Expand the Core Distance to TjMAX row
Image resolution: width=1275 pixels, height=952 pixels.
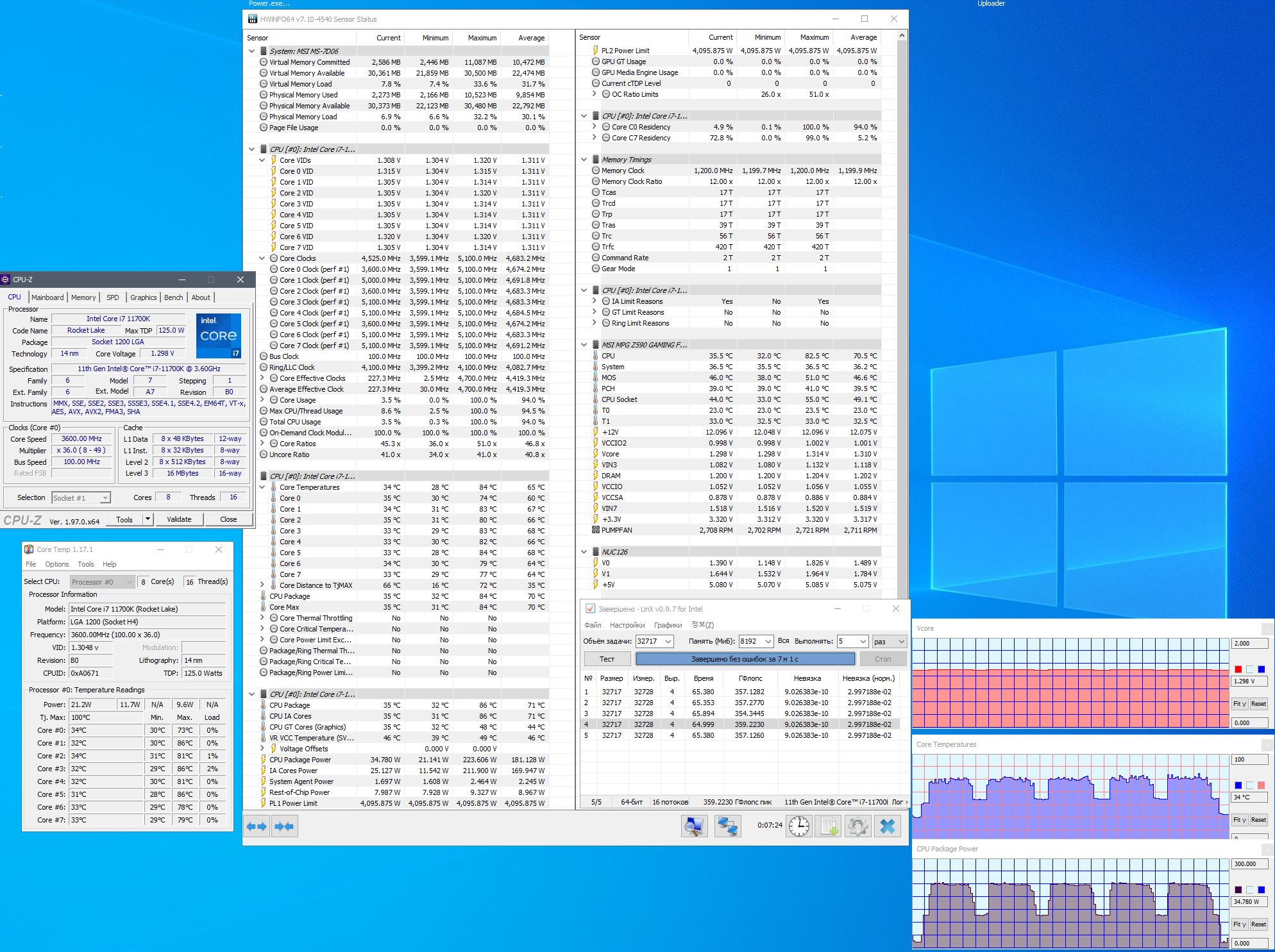(262, 585)
